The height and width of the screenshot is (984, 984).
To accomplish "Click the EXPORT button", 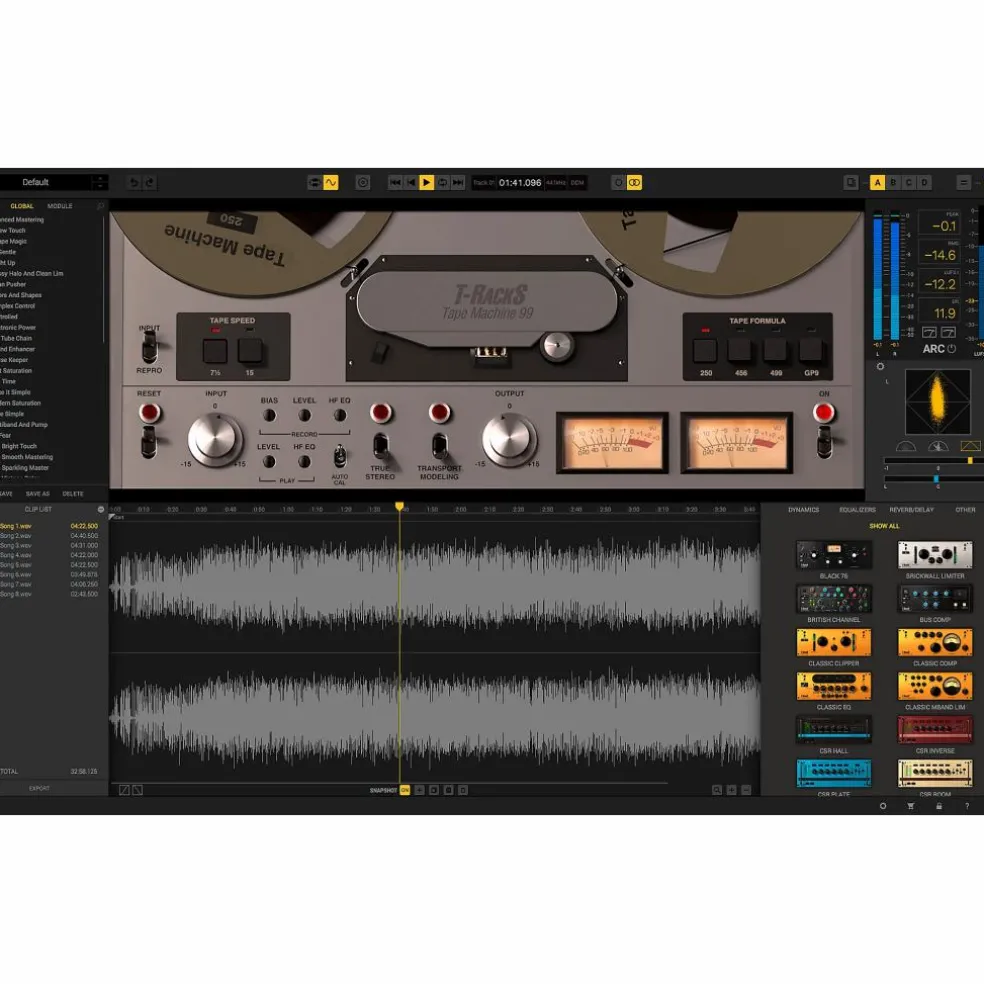I will click(39, 788).
